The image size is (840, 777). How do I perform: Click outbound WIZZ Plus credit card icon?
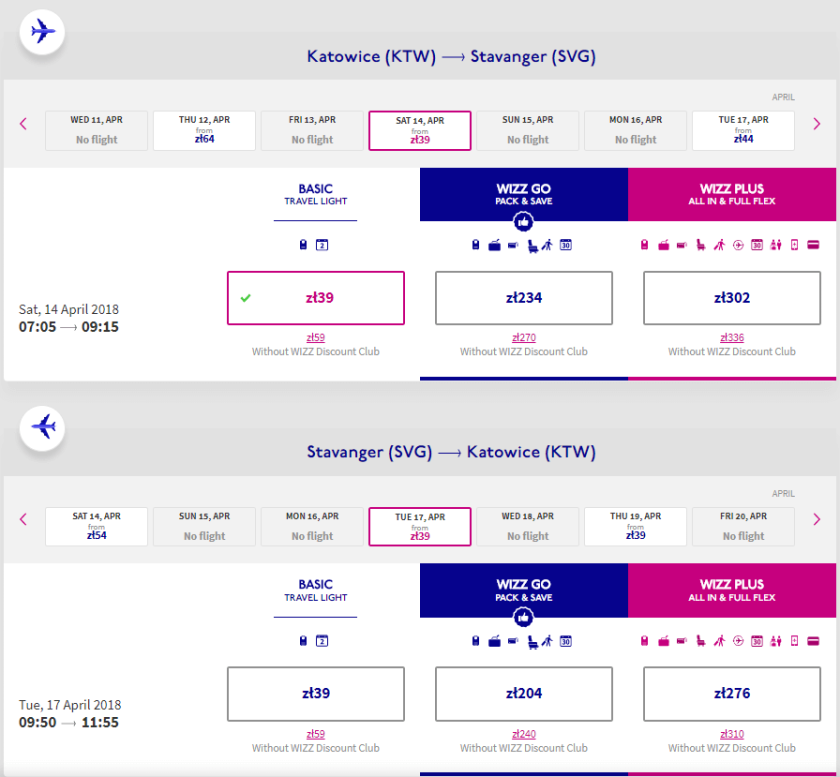coord(813,246)
